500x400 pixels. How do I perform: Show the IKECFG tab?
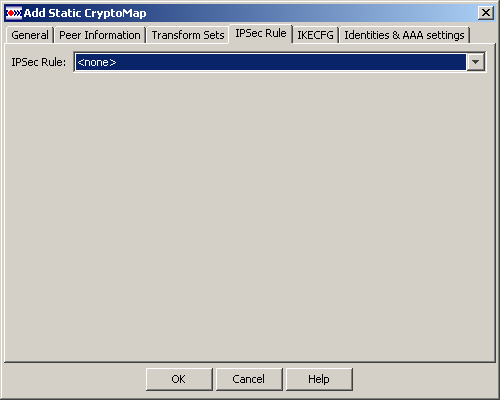tap(315, 35)
